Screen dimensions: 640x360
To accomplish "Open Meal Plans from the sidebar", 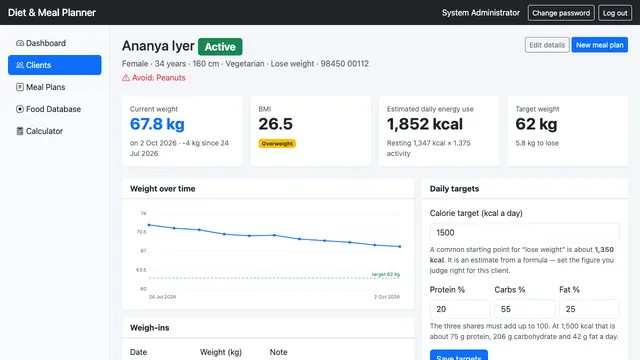I will (x=55, y=87).
